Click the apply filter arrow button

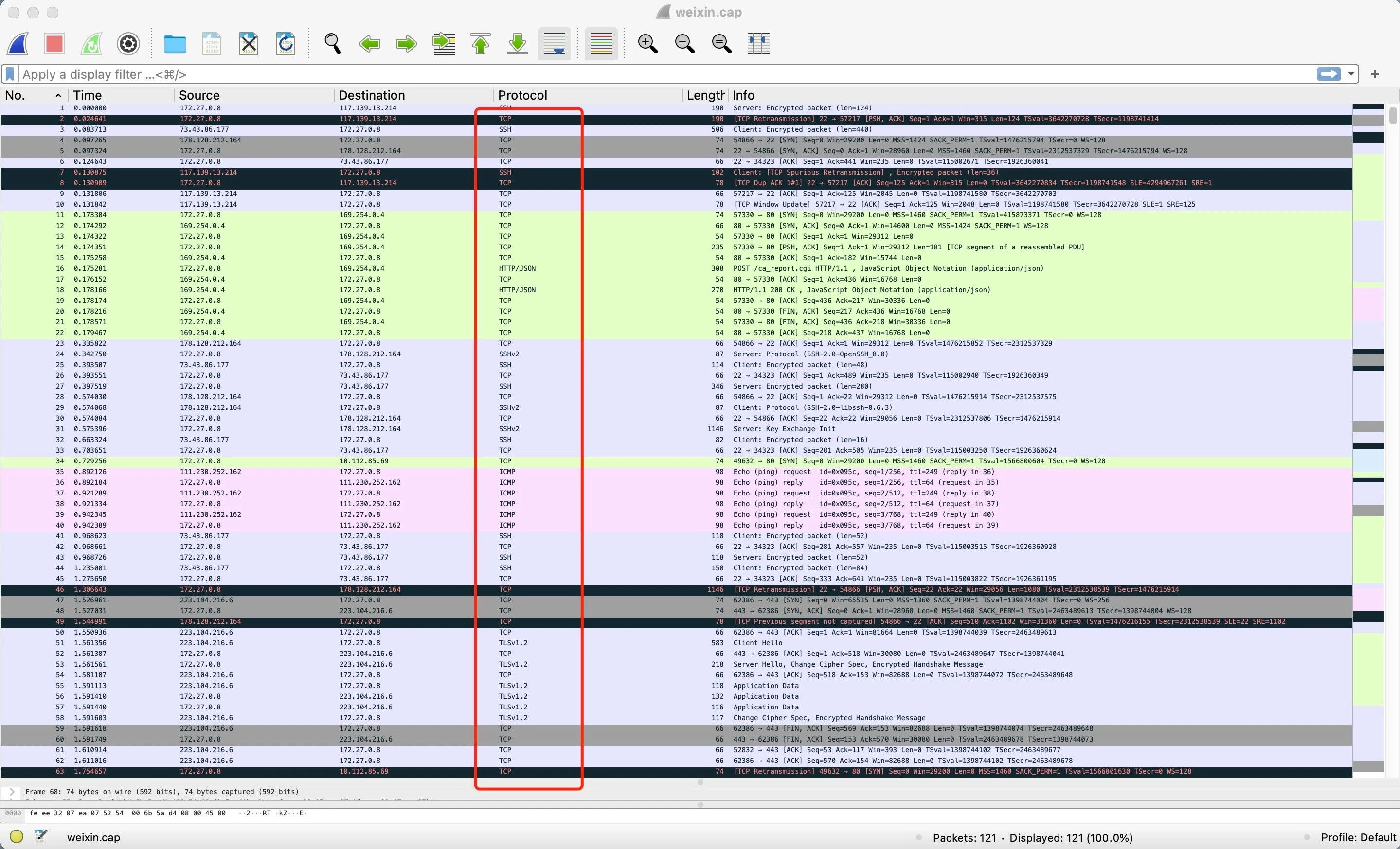(1328, 74)
